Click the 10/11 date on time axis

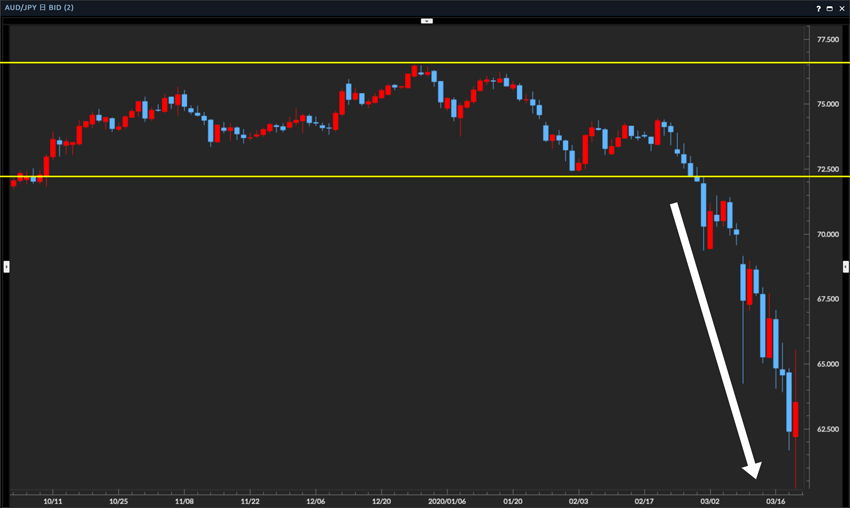(52, 499)
